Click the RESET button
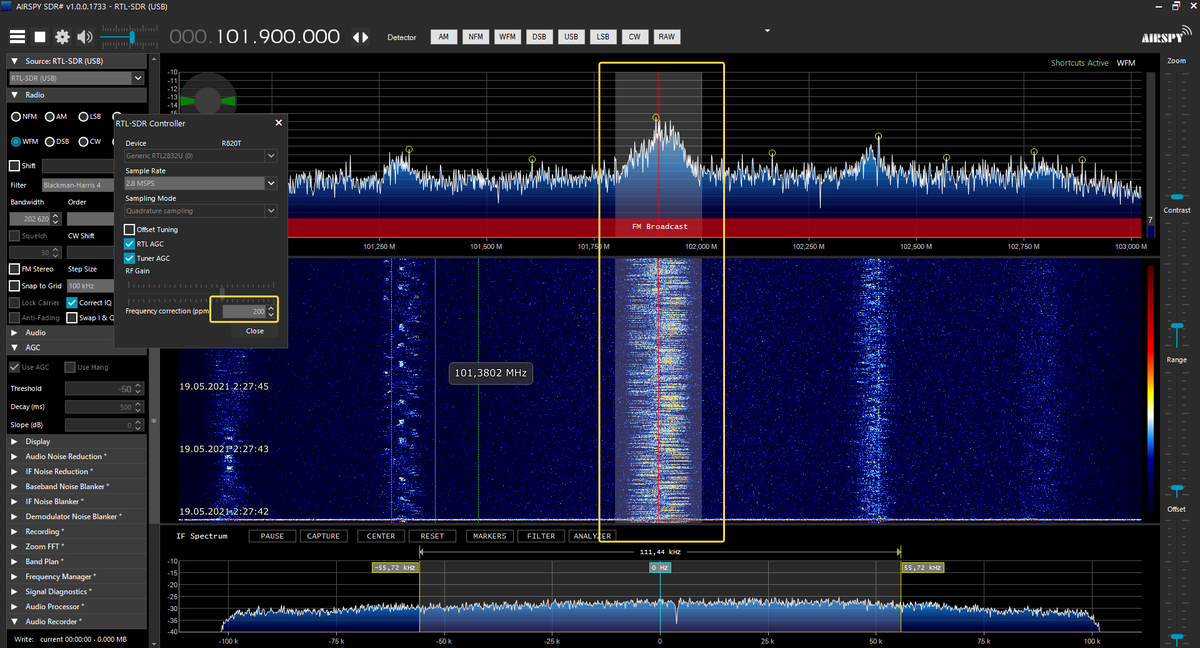1200x648 pixels. click(433, 536)
